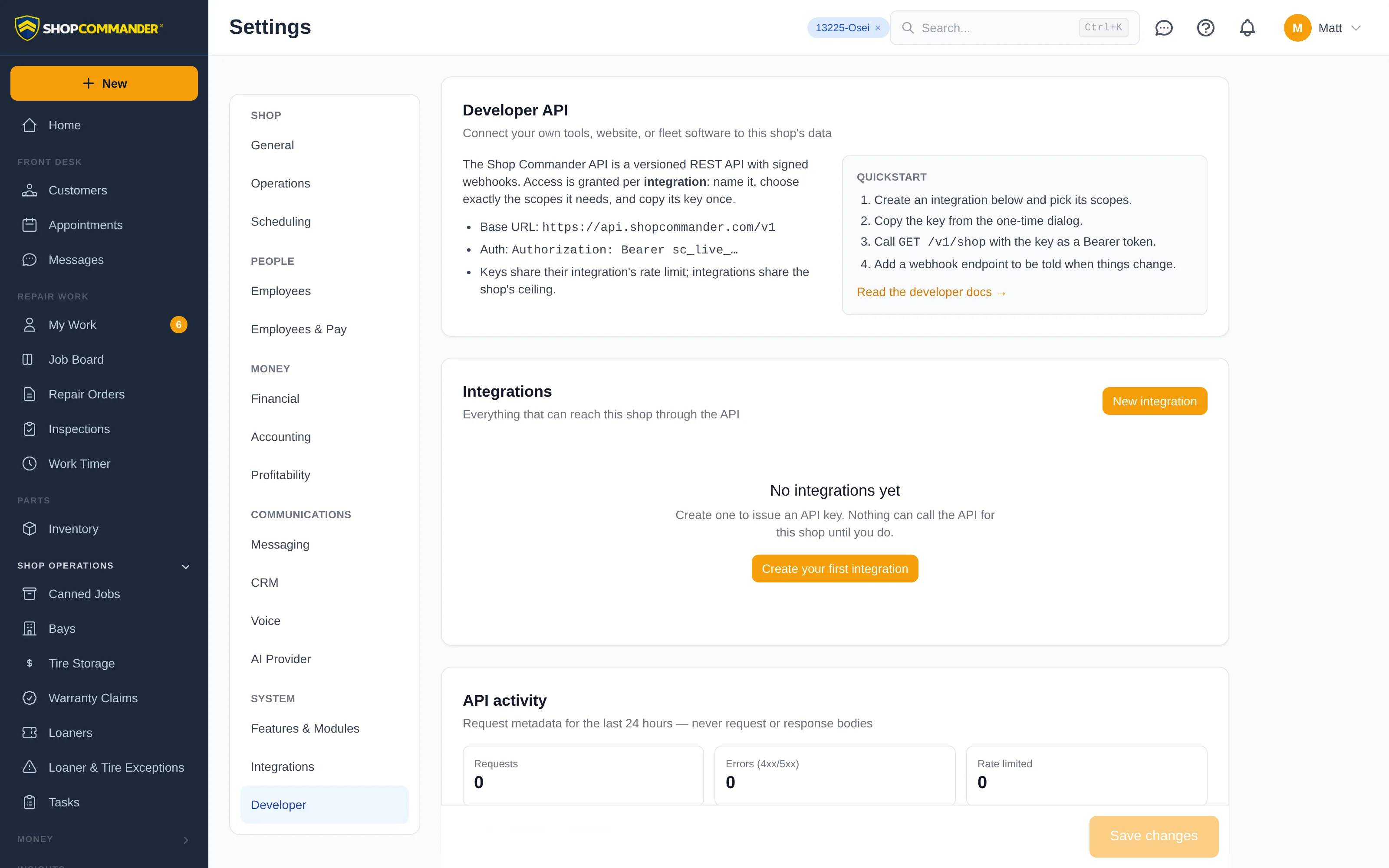Open the Home sidebar icon
The width and height of the screenshot is (1389, 868).
coord(29,125)
